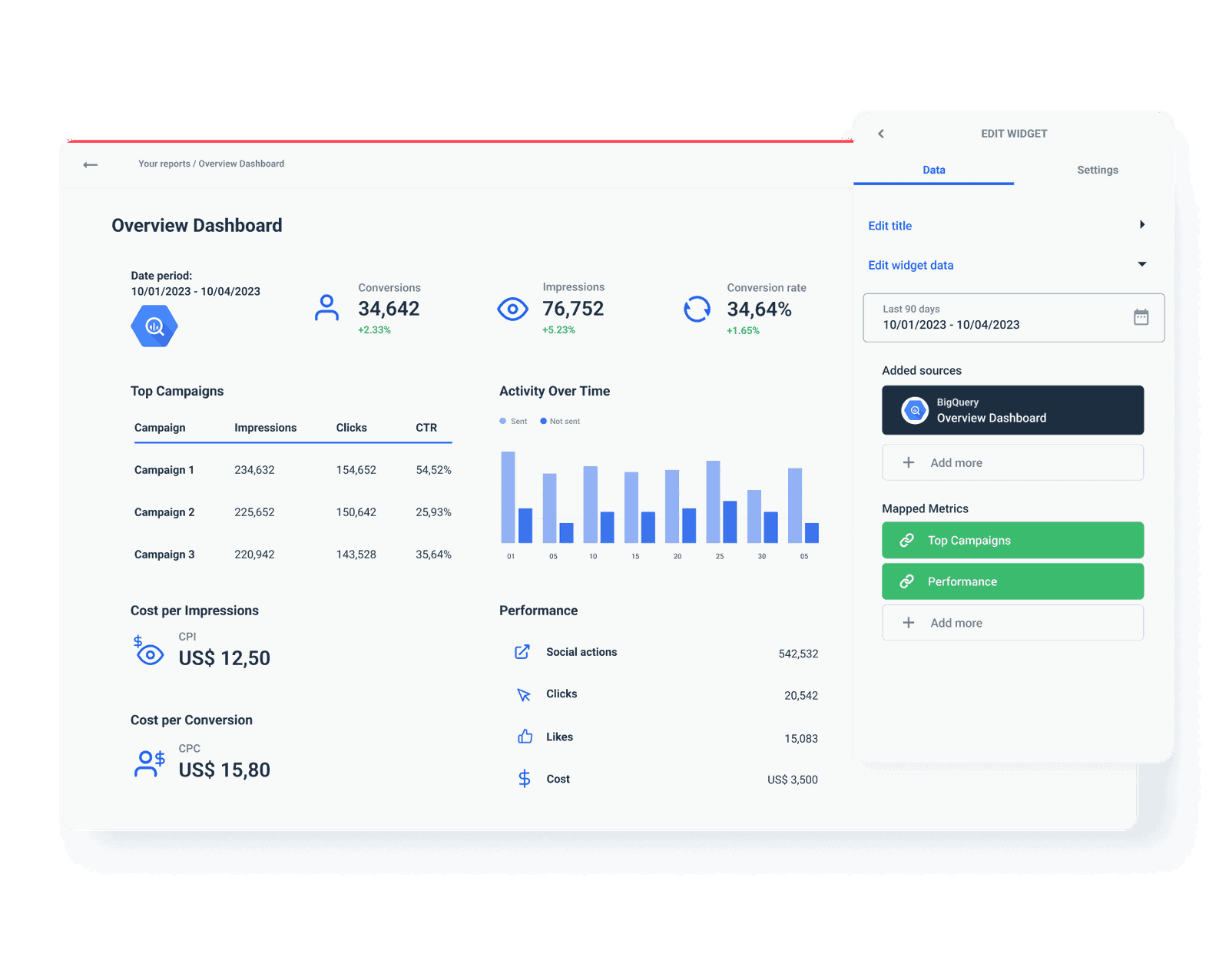Switch to the Settings tab
The image size is (1229, 980).
(1097, 170)
